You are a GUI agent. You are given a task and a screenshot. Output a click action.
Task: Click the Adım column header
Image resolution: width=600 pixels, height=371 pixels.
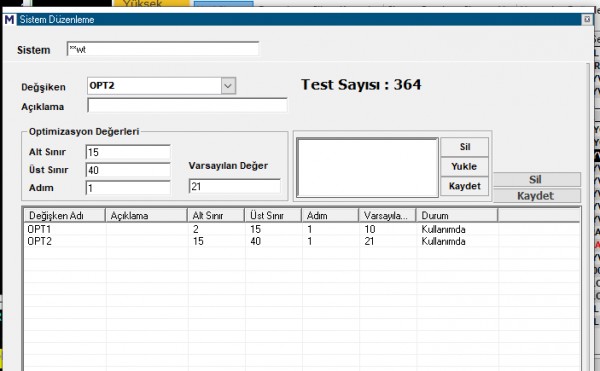(330, 216)
